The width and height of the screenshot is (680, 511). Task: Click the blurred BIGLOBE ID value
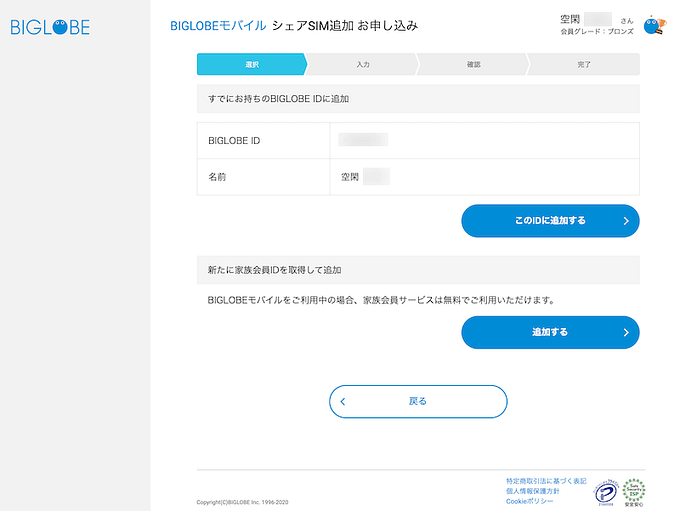tap(363, 140)
